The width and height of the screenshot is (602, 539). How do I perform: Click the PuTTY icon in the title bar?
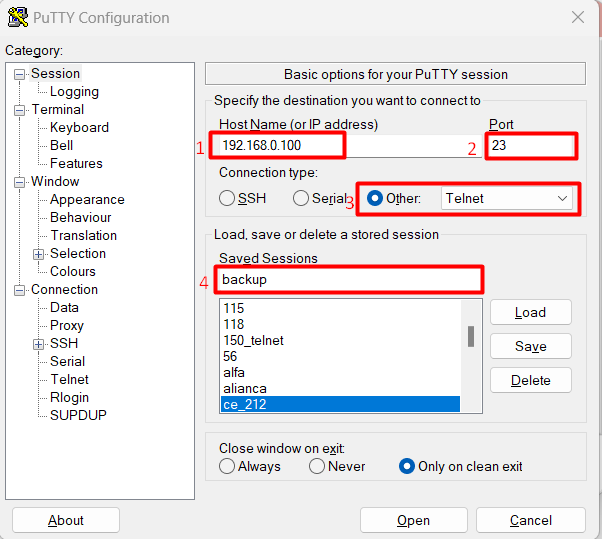(18, 17)
